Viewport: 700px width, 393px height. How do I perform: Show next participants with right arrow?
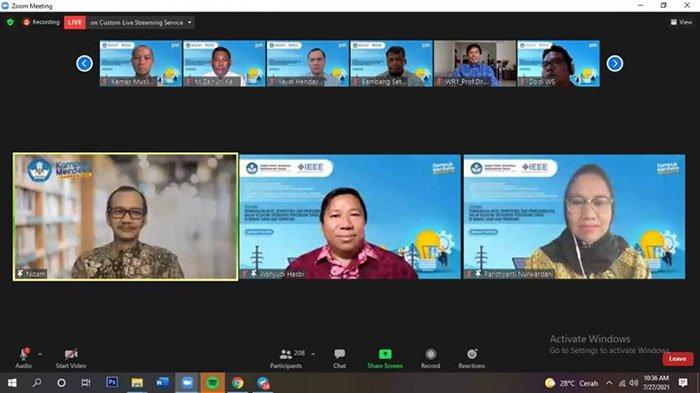coord(615,63)
